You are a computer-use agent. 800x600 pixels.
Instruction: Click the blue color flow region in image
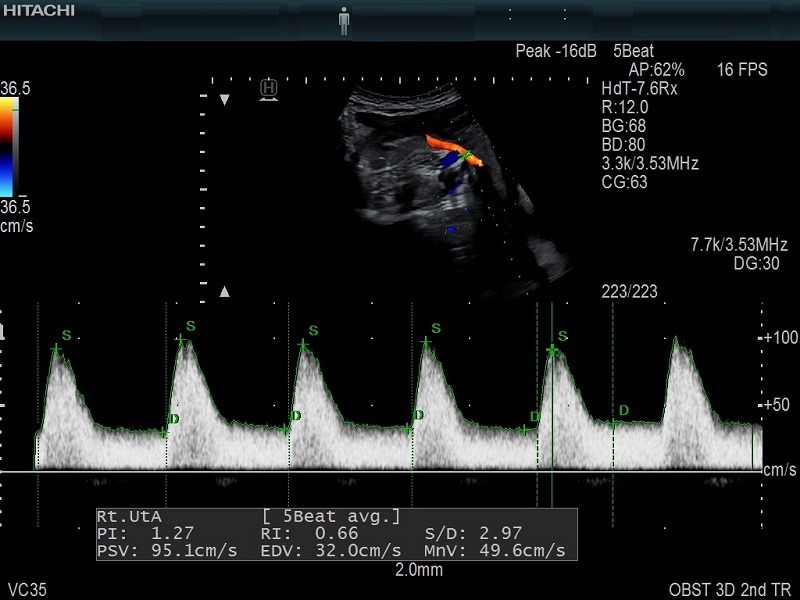point(450,183)
